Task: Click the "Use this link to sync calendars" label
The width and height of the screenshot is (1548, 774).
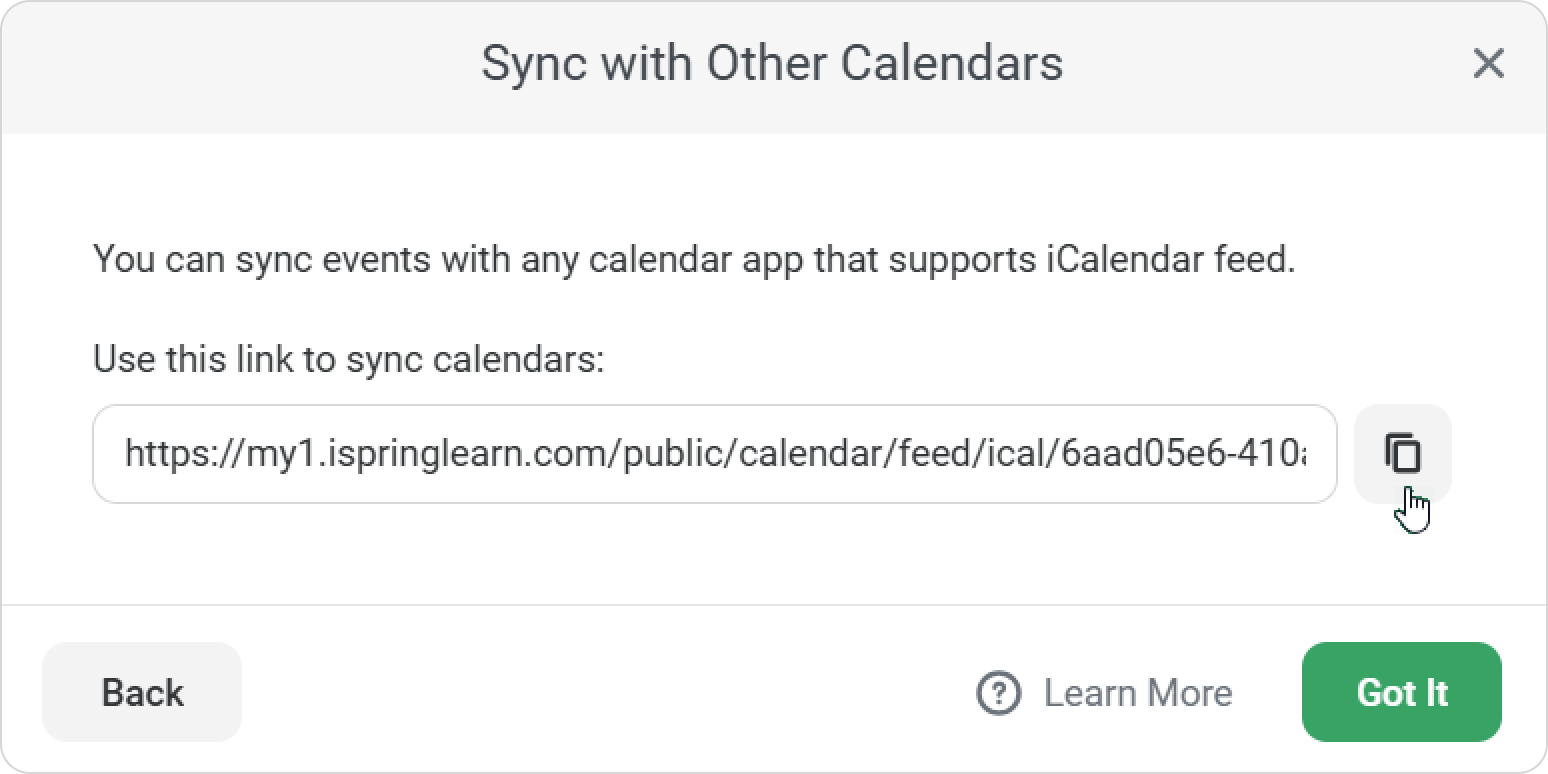Action: pyautogui.click(x=349, y=359)
